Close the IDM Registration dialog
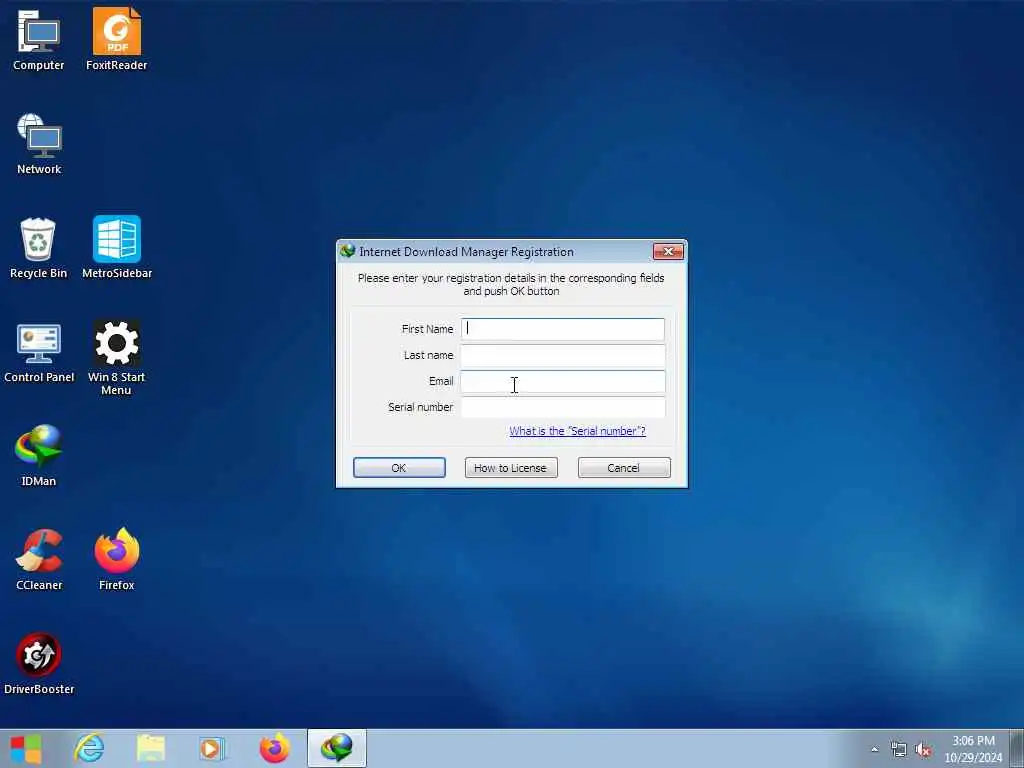 pyautogui.click(x=667, y=251)
